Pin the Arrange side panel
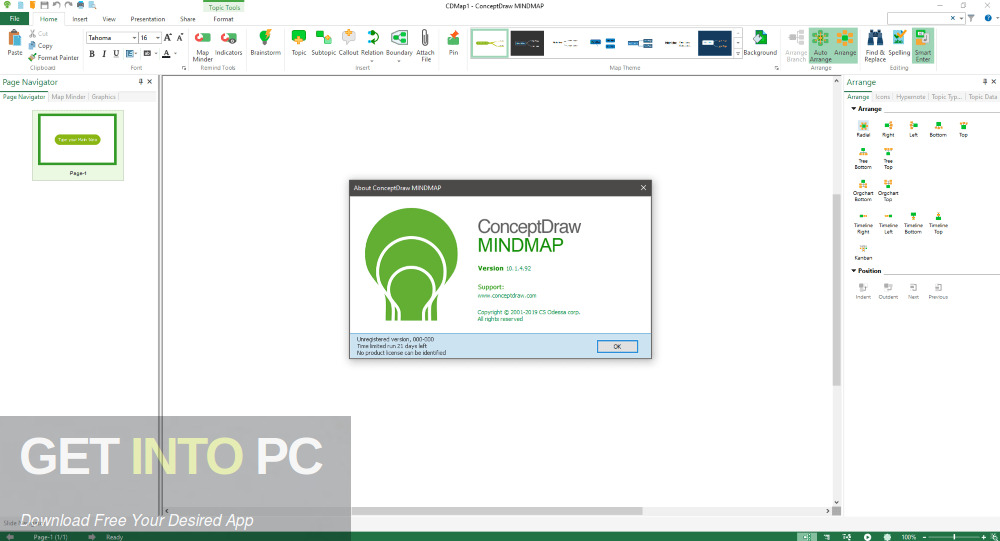1000x541 pixels. (x=985, y=82)
